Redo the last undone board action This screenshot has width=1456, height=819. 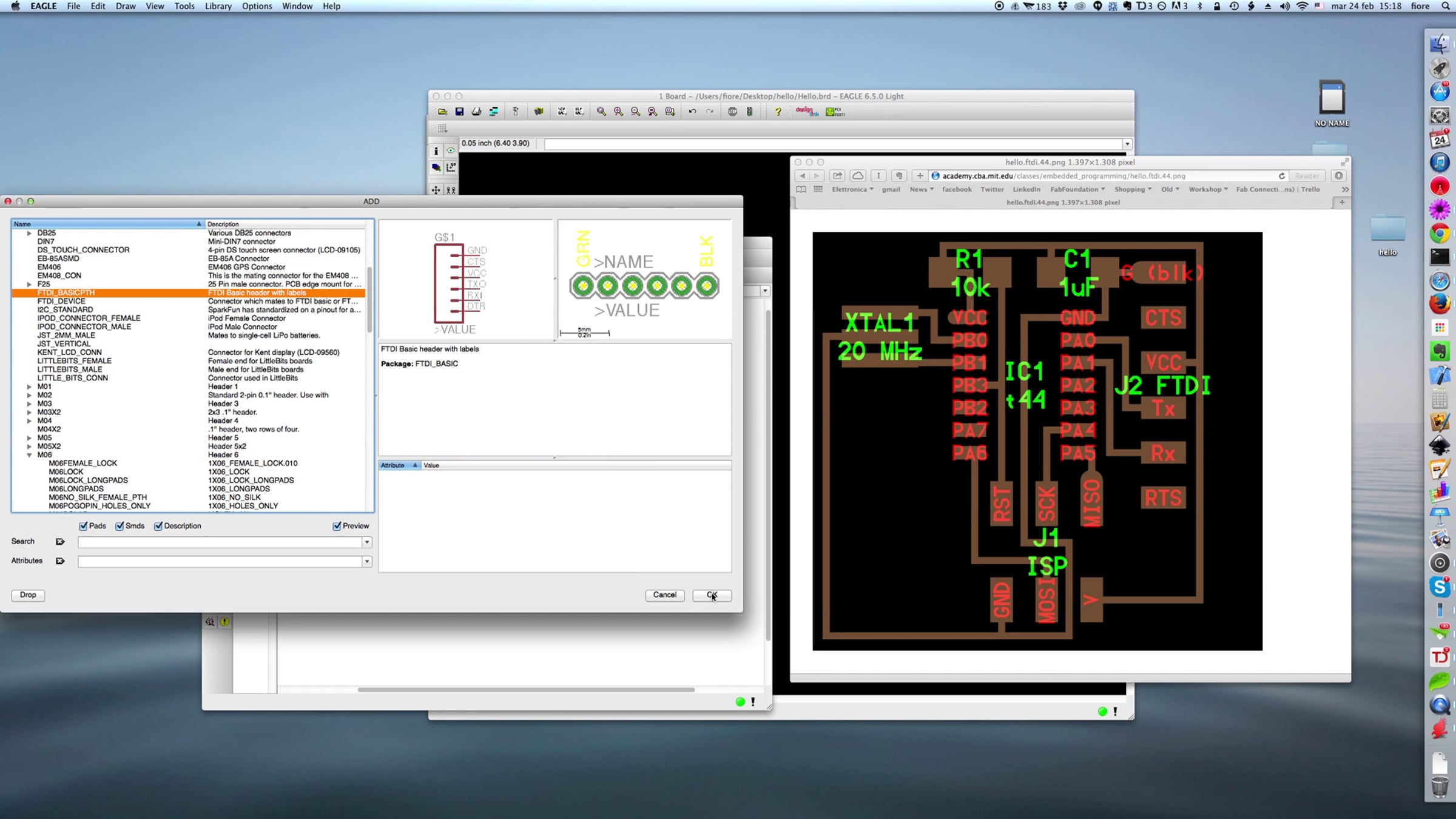coord(709,112)
